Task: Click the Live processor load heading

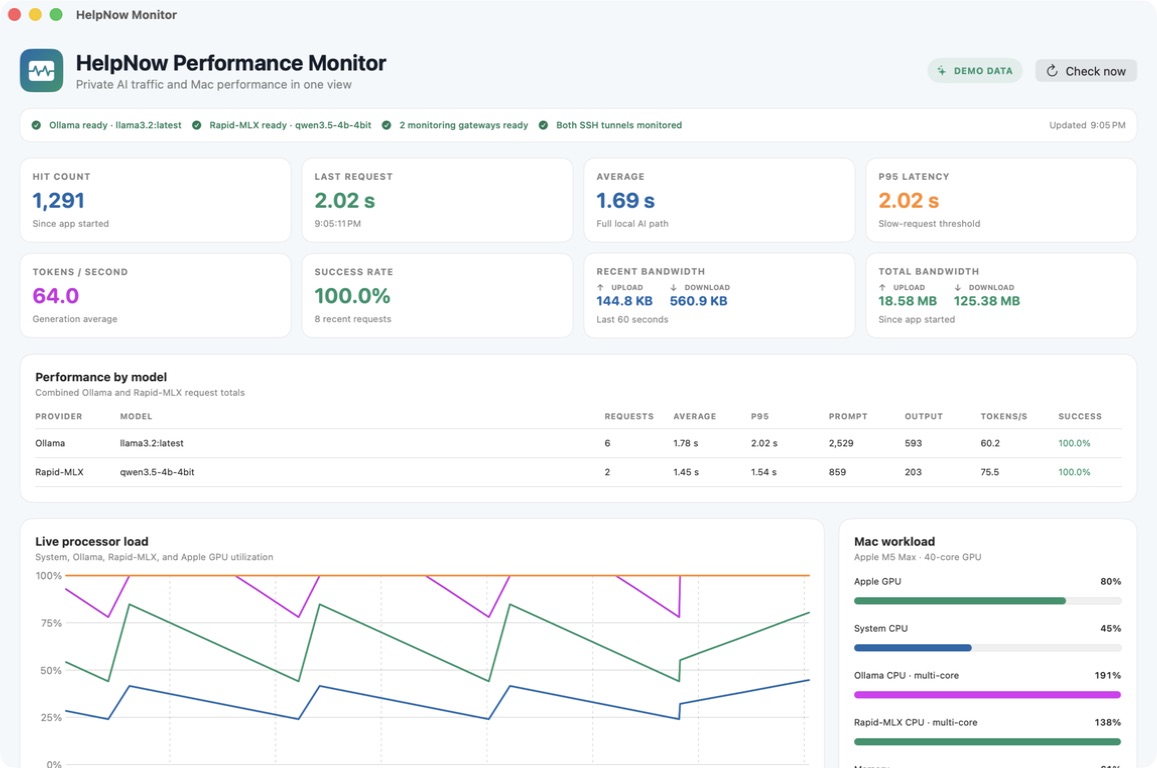Action: click(x=91, y=542)
